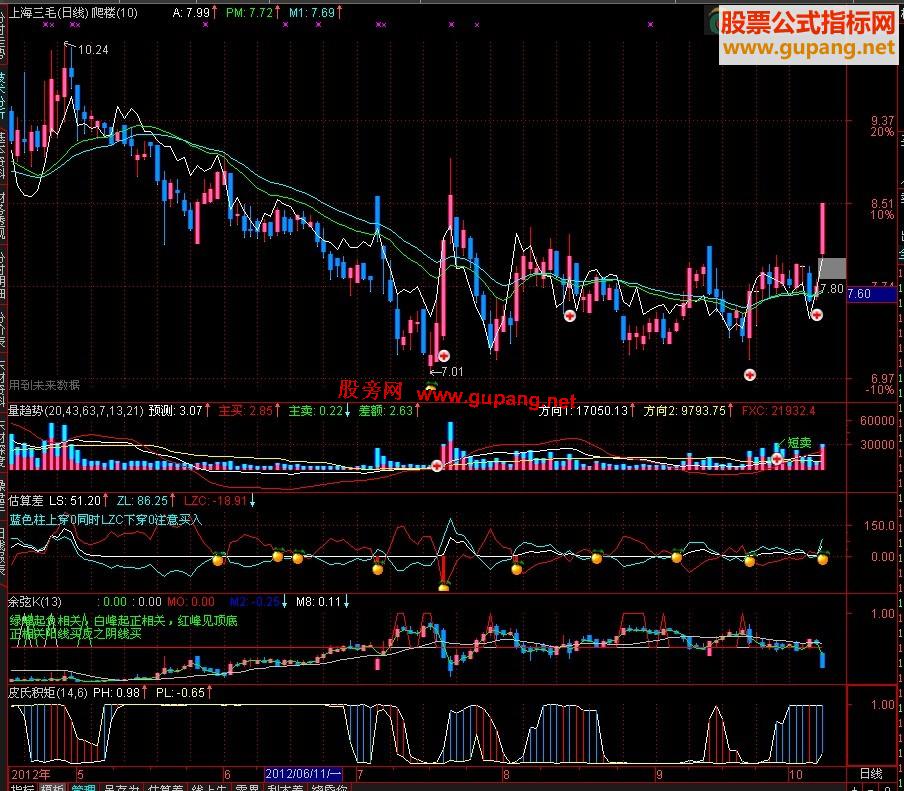Open the 估算差 tab at bottom

click(x=165, y=787)
